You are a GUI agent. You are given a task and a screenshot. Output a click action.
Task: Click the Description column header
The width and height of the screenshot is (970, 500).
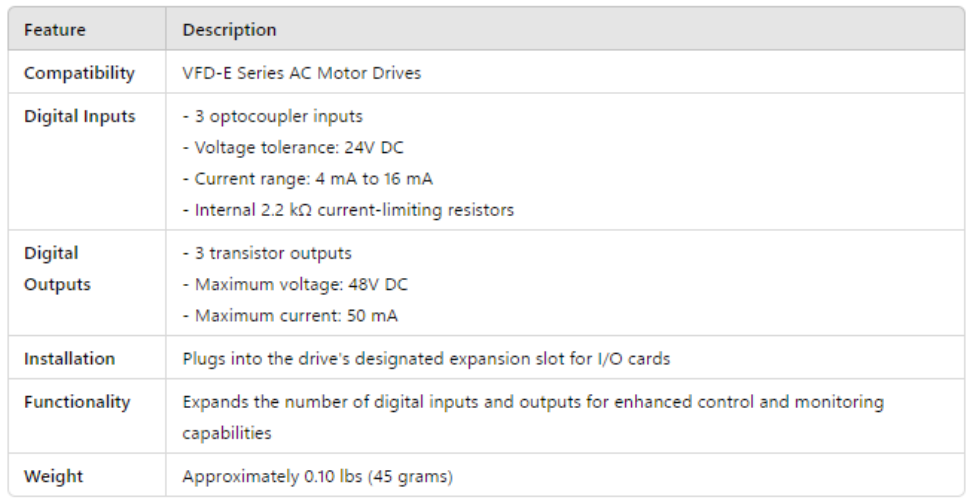[229, 30]
